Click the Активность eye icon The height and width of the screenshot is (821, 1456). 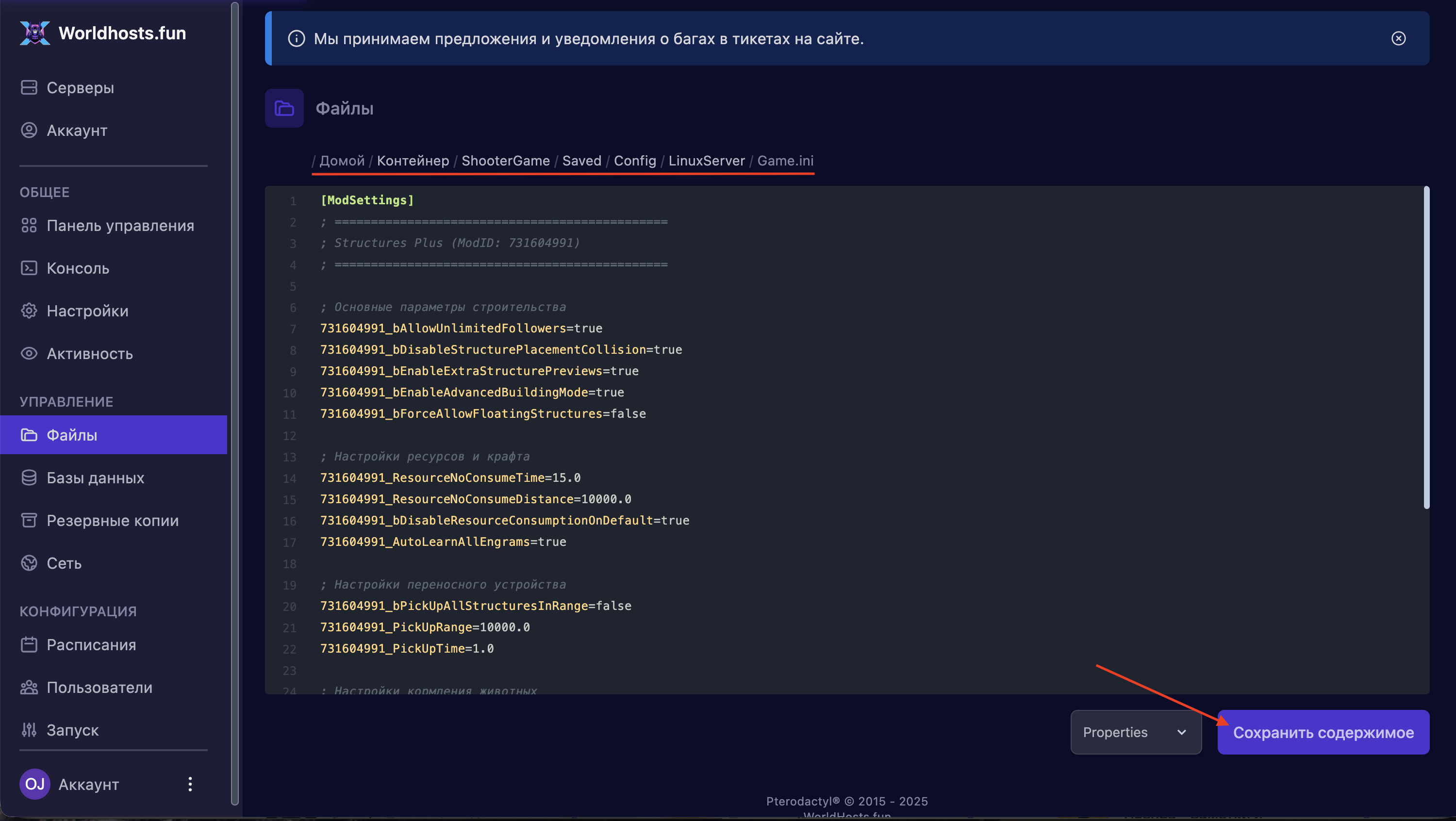(x=29, y=354)
